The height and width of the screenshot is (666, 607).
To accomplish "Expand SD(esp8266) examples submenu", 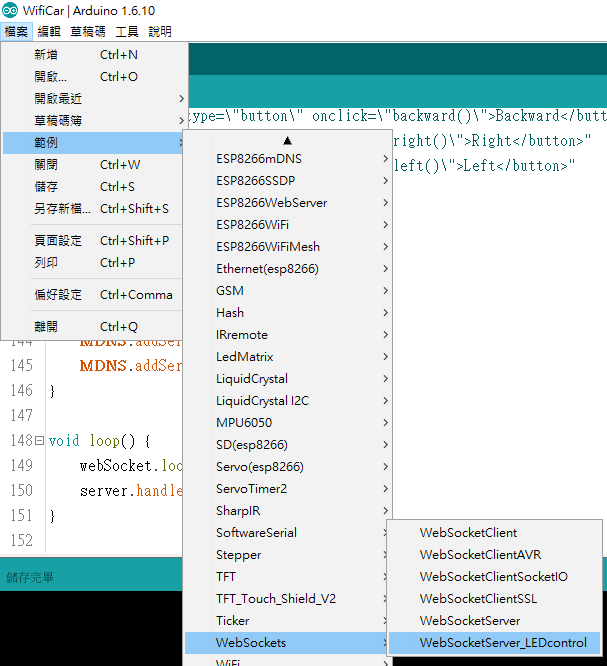I will 288,445.
